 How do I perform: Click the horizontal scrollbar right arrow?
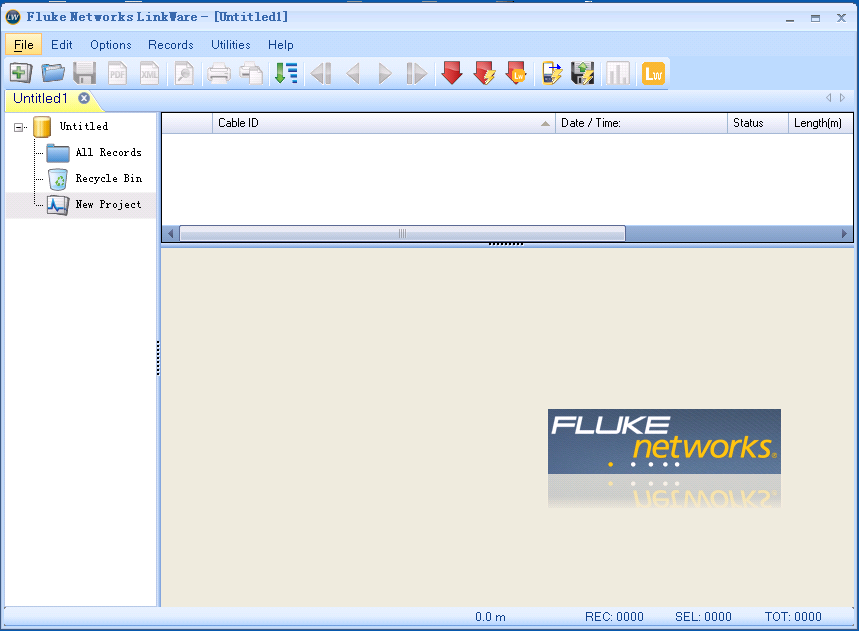tap(844, 233)
